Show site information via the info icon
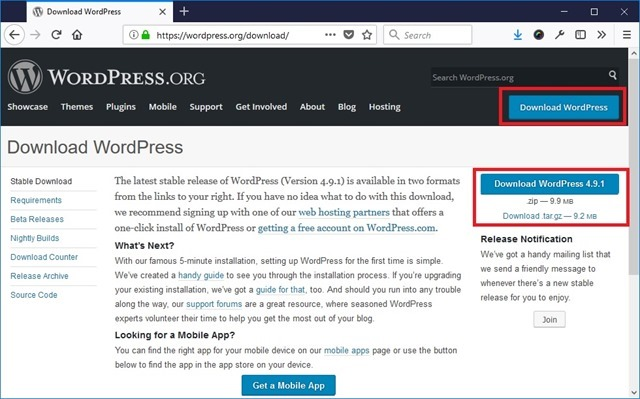This screenshot has width=640, height=399. point(133,35)
